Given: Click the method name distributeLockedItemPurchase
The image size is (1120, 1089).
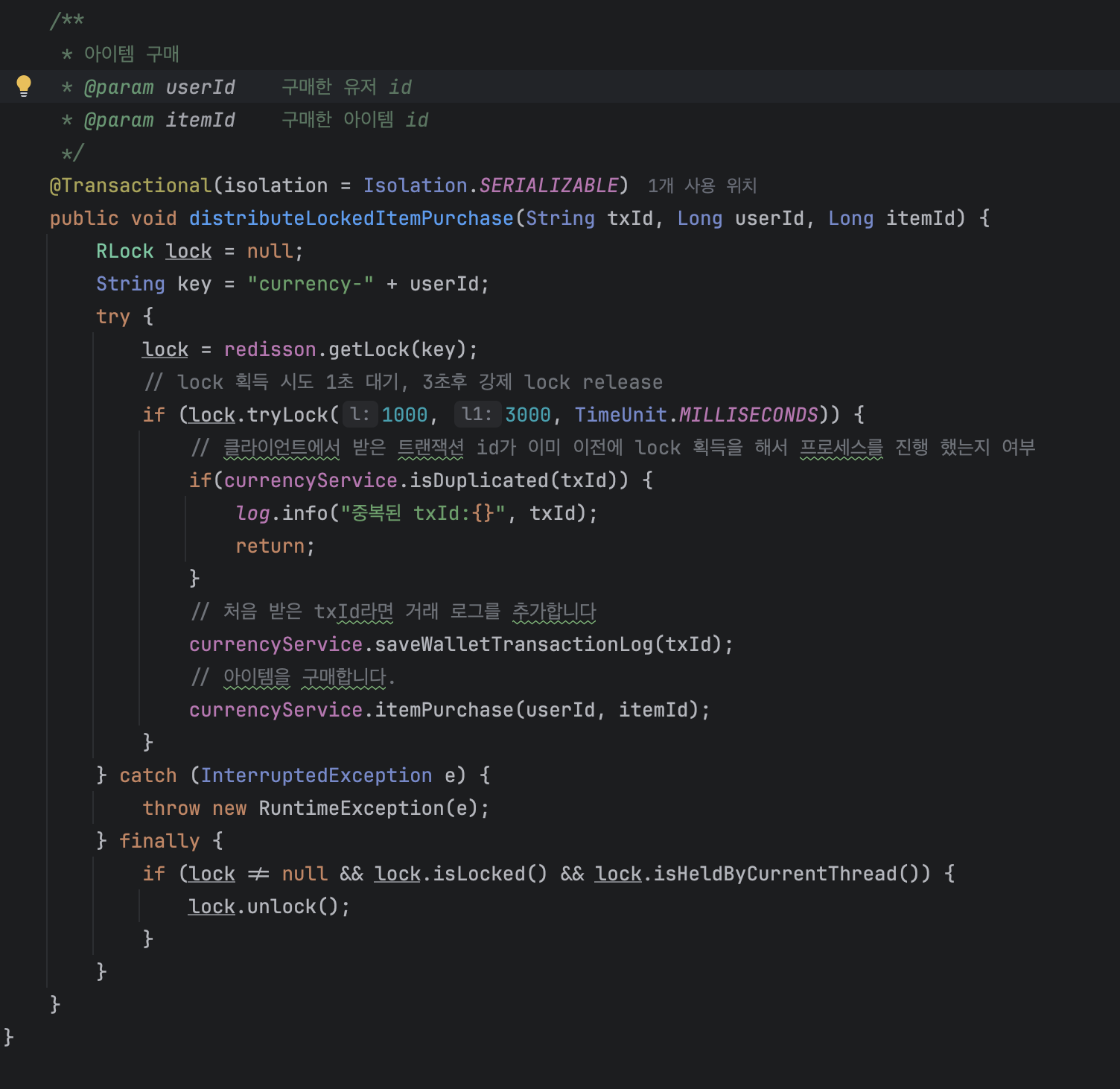Looking at the screenshot, I should tap(351, 218).
